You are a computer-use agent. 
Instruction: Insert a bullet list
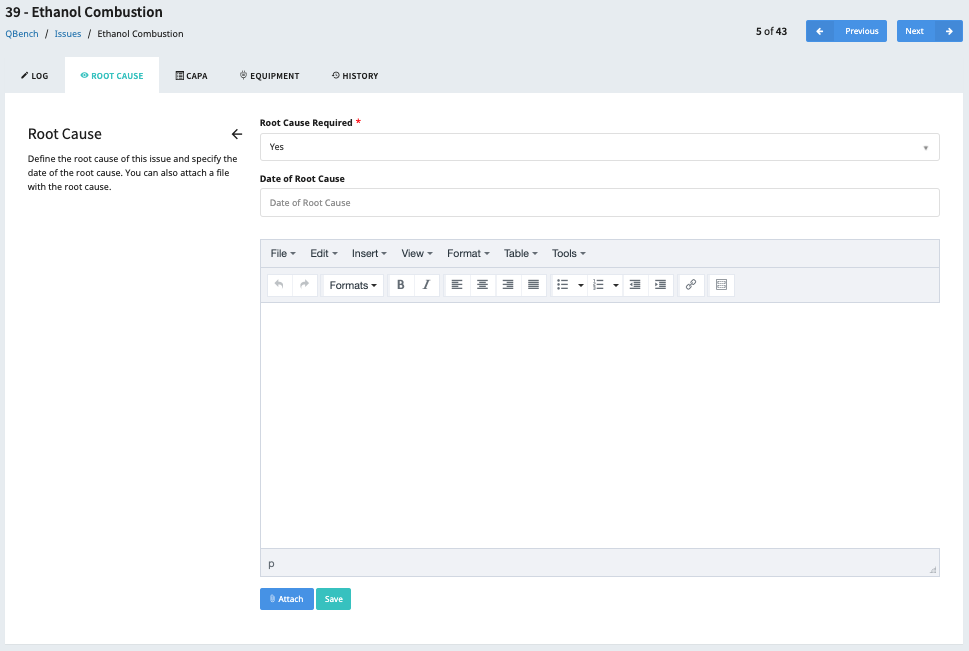(562, 285)
